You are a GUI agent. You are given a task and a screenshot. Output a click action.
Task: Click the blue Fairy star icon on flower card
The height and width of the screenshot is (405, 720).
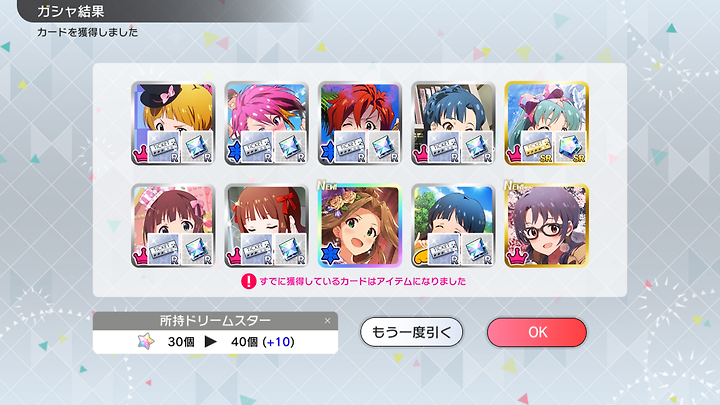pos(330,255)
